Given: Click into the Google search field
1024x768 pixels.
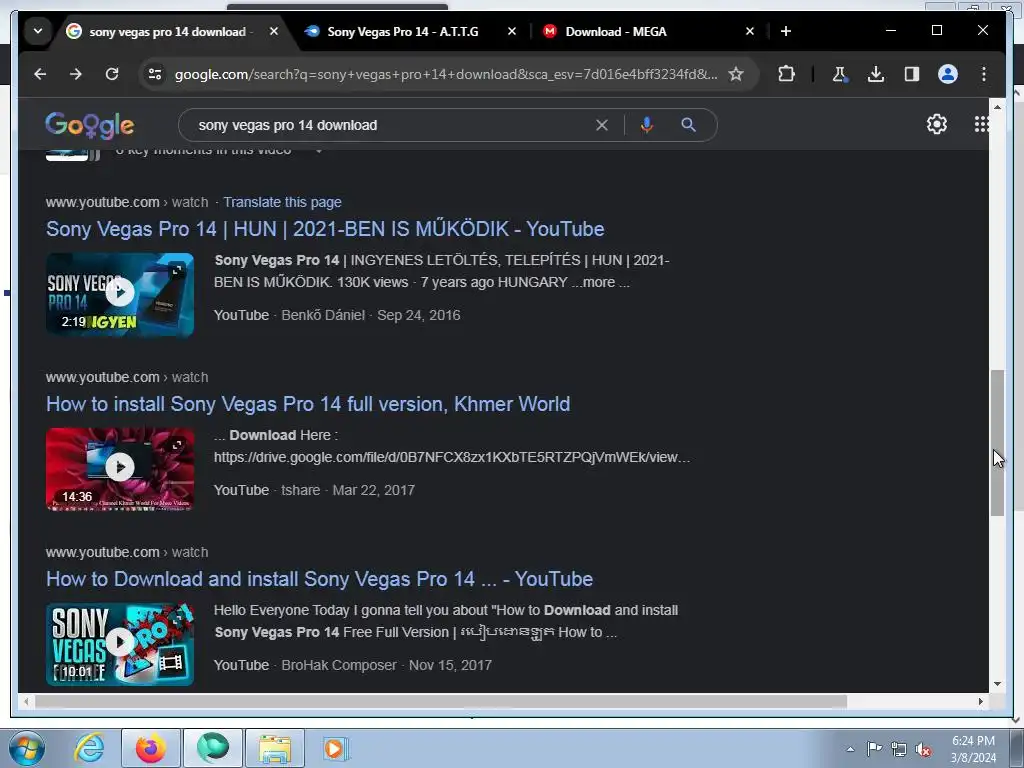Looking at the screenshot, I should 392,125.
